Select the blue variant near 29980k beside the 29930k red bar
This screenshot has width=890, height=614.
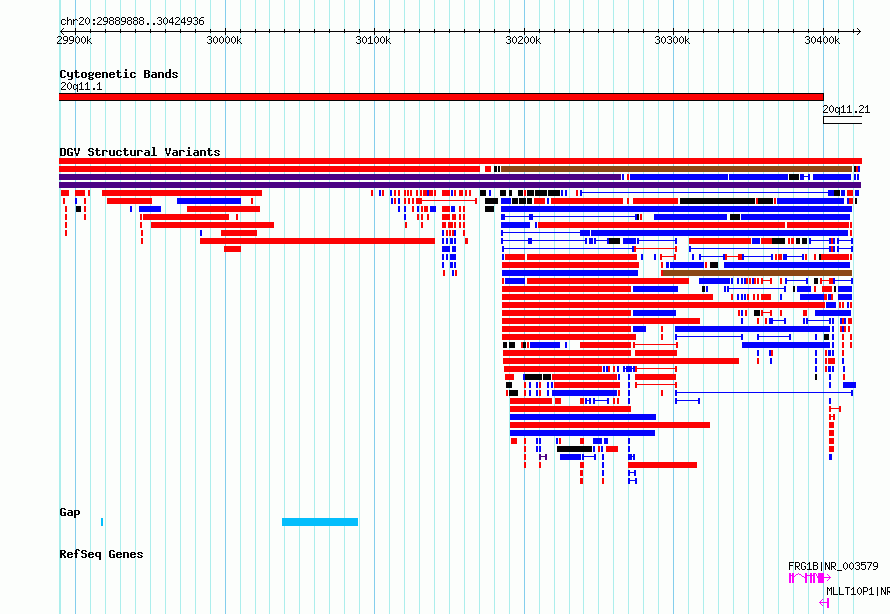point(209,201)
